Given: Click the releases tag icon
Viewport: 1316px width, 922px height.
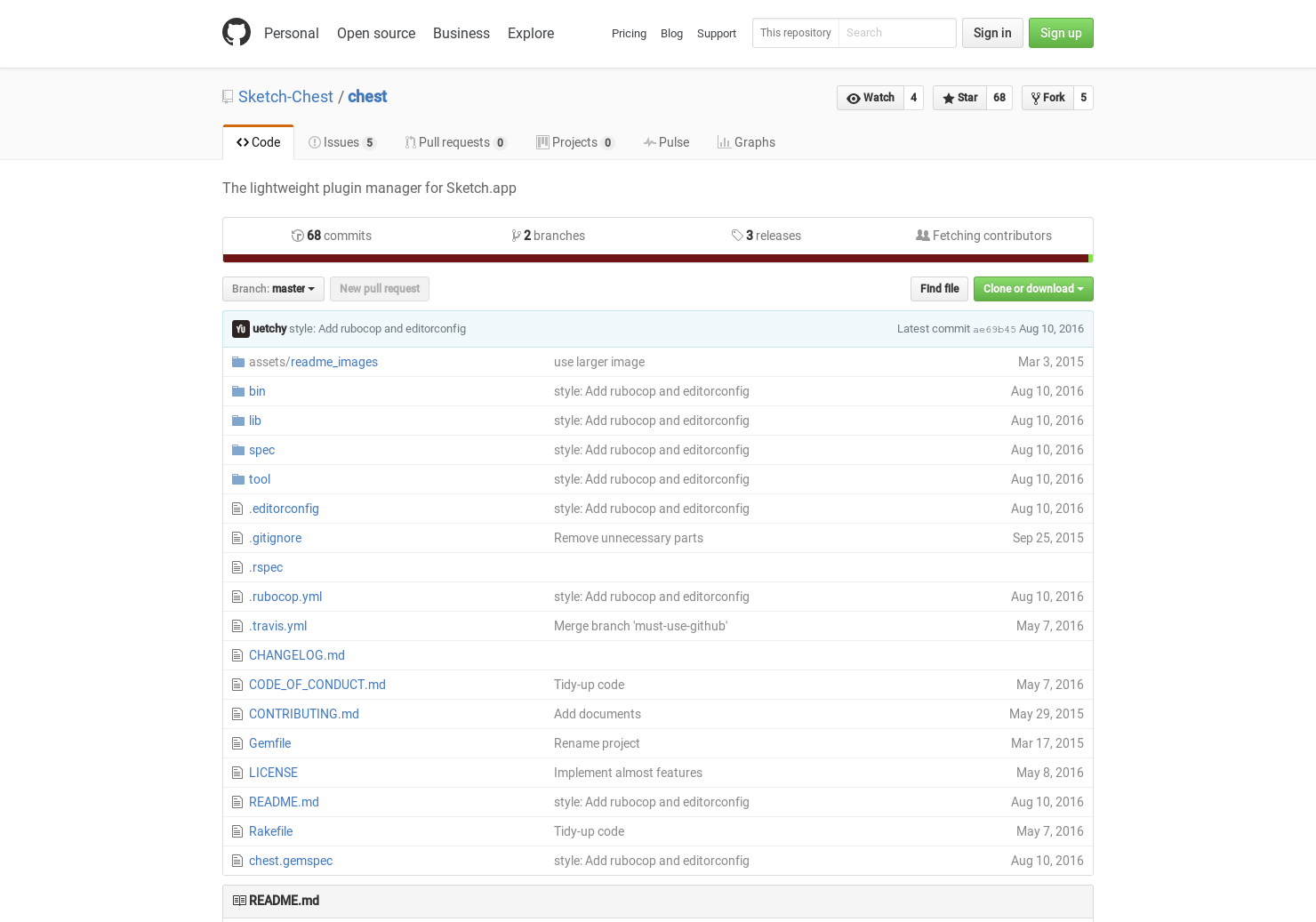Looking at the screenshot, I should tap(737, 236).
